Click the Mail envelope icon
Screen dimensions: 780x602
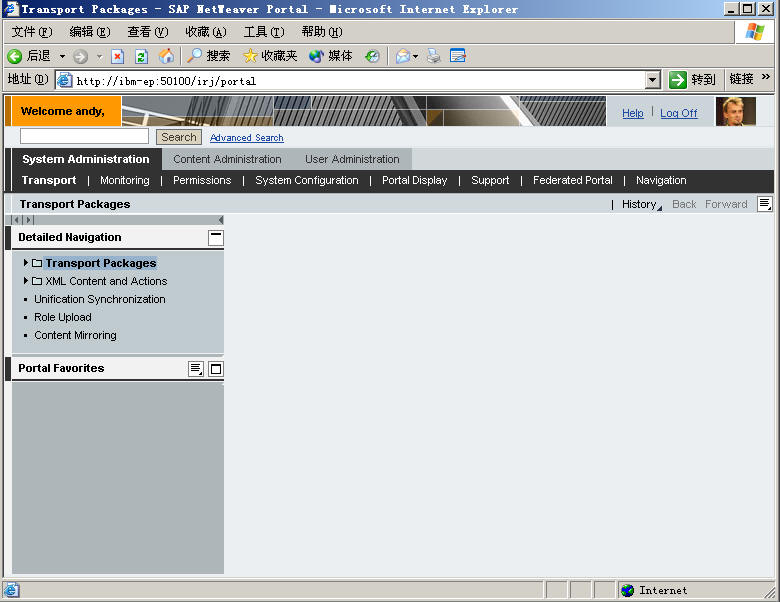[402, 56]
